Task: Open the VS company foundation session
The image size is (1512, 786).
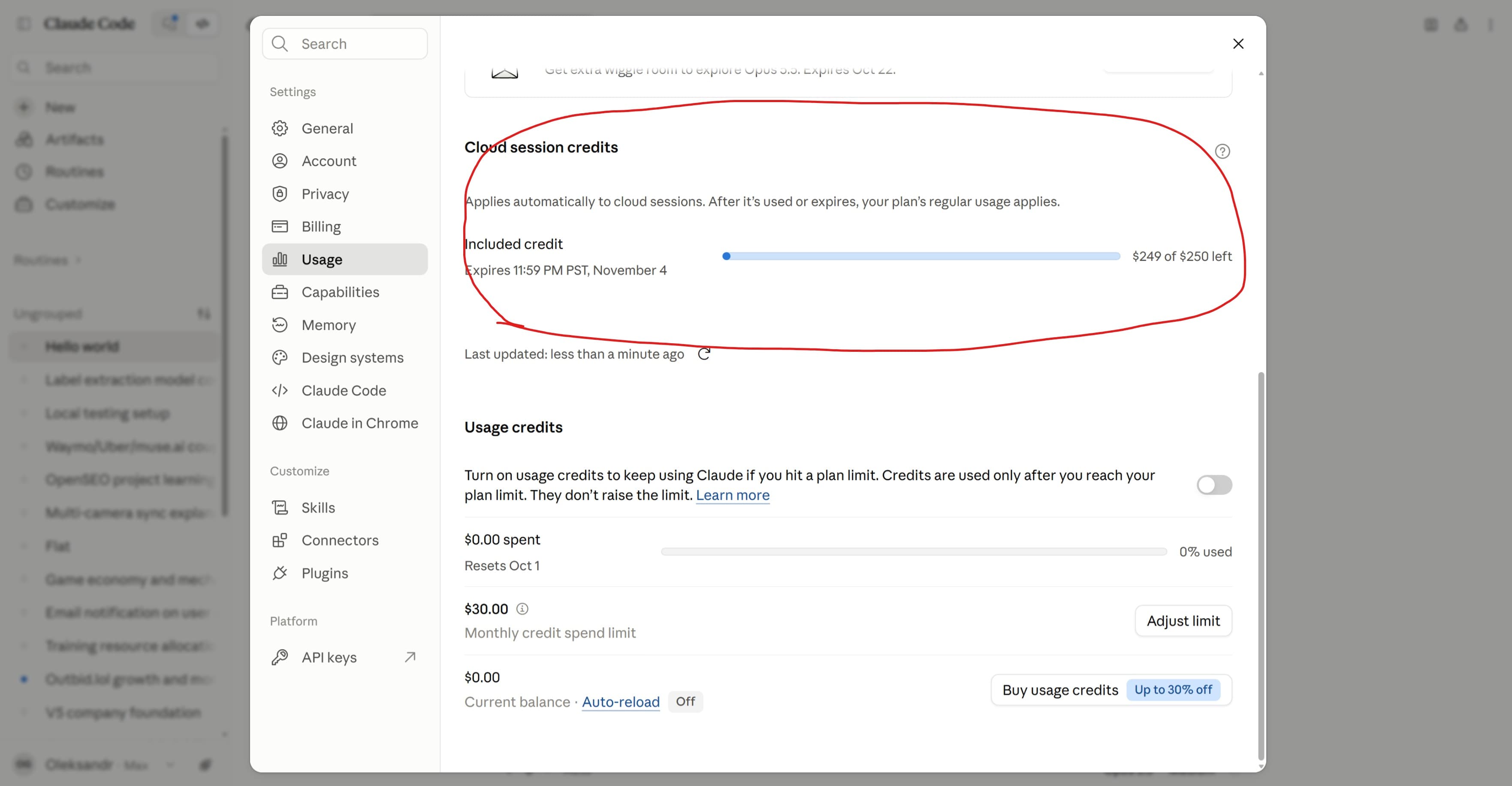Action: click(115, 713)
